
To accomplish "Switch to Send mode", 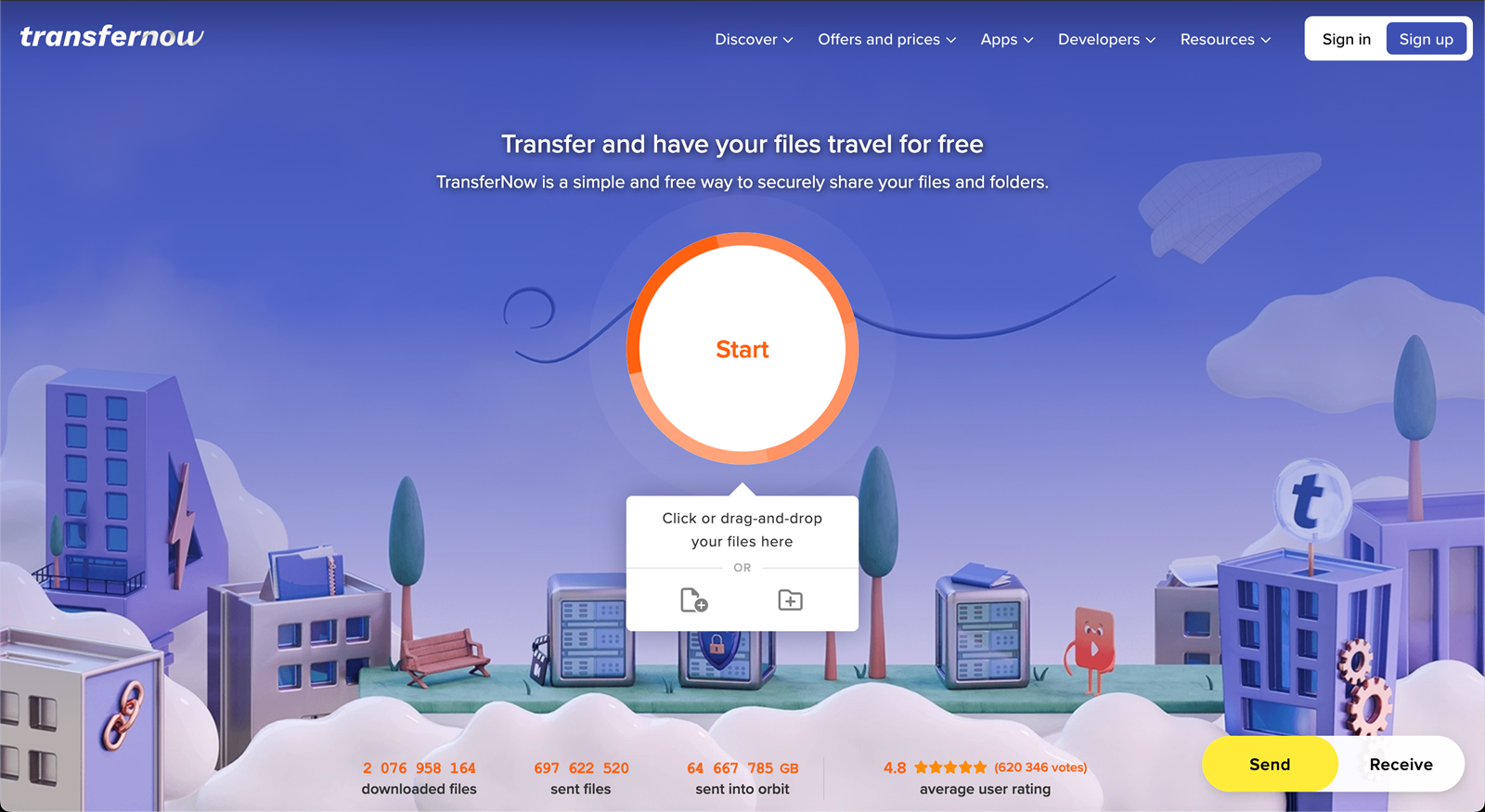I will pyautogui.click(x=1270, y=765).
